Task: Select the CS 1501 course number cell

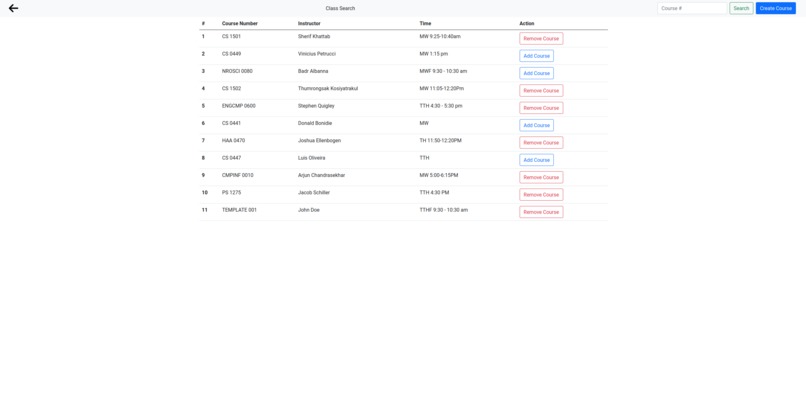Action: (x=231, y=37)
